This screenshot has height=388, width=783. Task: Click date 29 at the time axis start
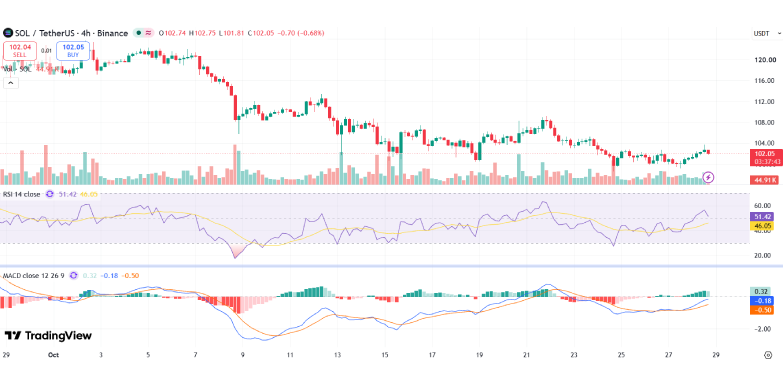(6, 355)
